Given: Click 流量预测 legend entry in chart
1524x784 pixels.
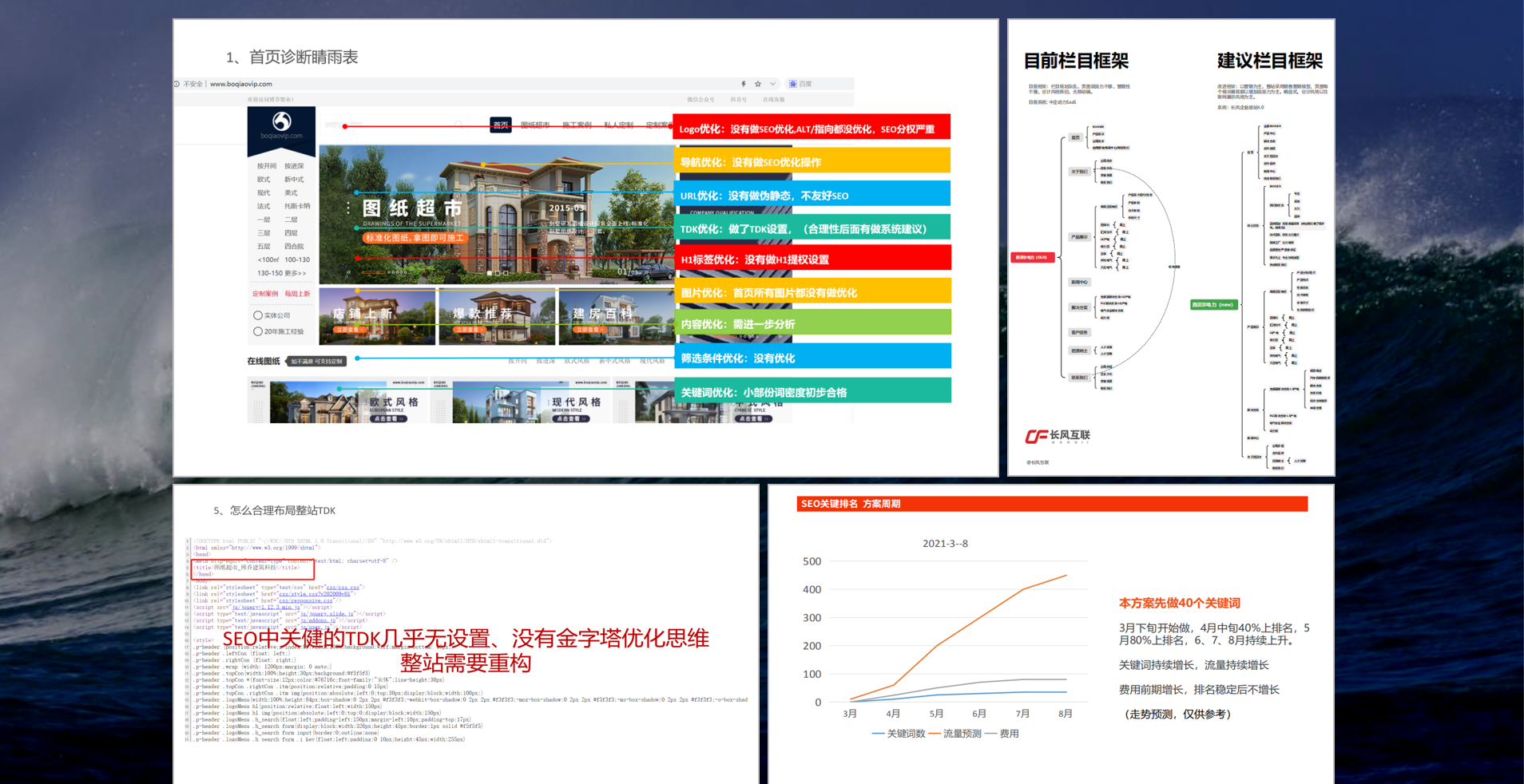Looking at the screenshot, I should click(954, 734).
